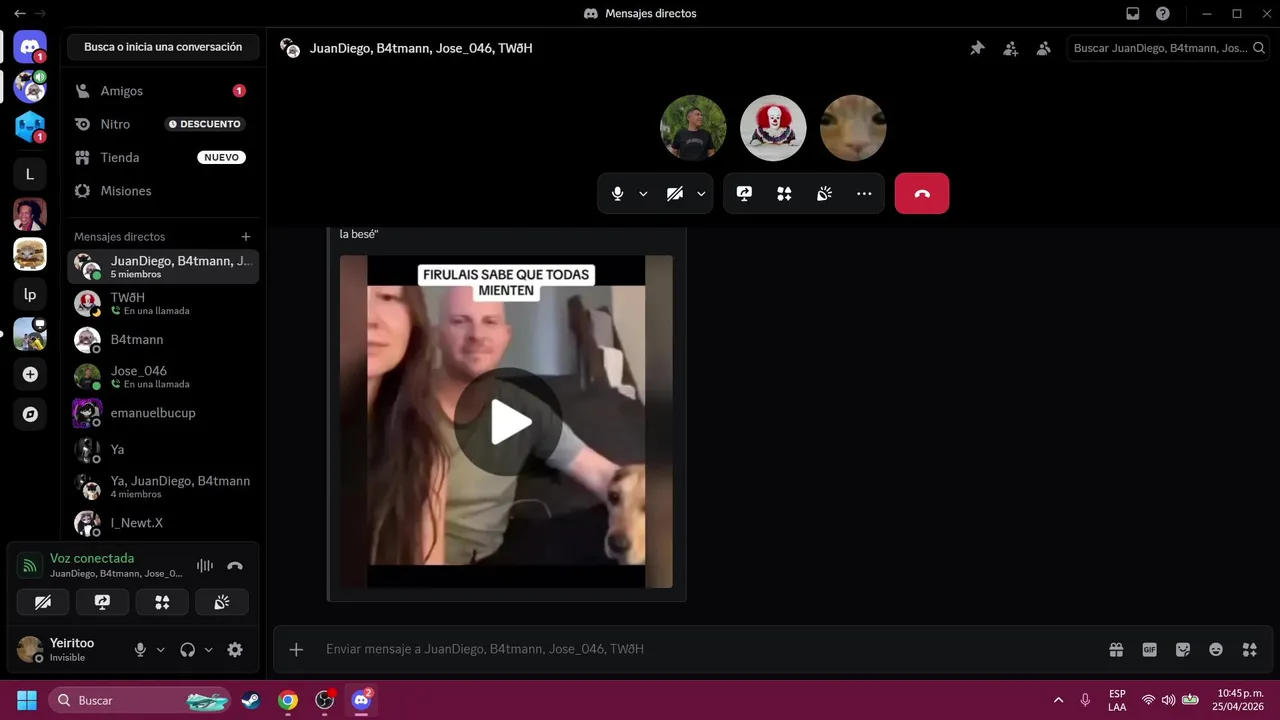Open User Settings gear
This screenshot has width=1280, height=720.
coord(235,650)
